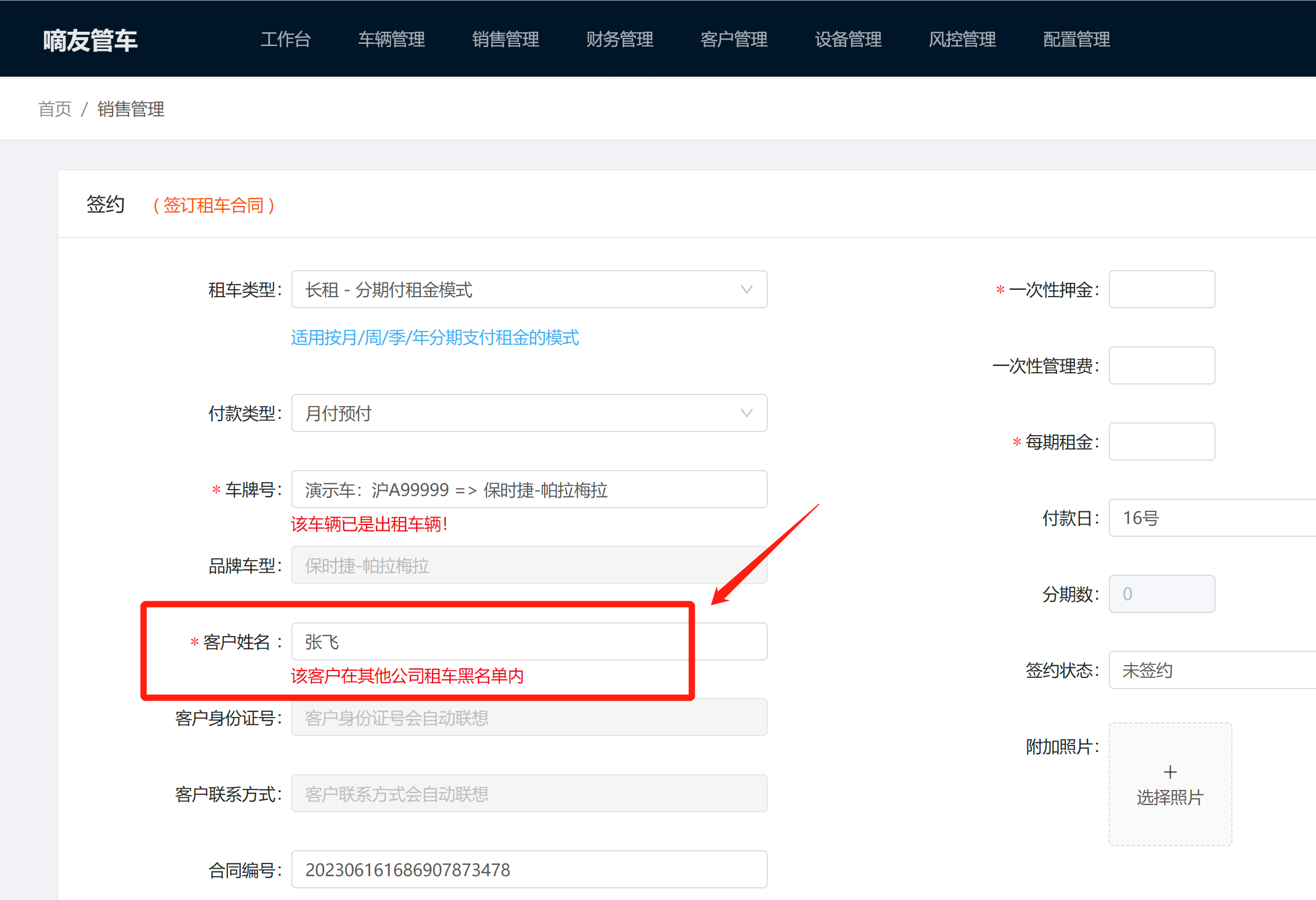
Task: Click the (签订租车合同) subtitle text
Action: pyautogui.click(x=214, y=205)
